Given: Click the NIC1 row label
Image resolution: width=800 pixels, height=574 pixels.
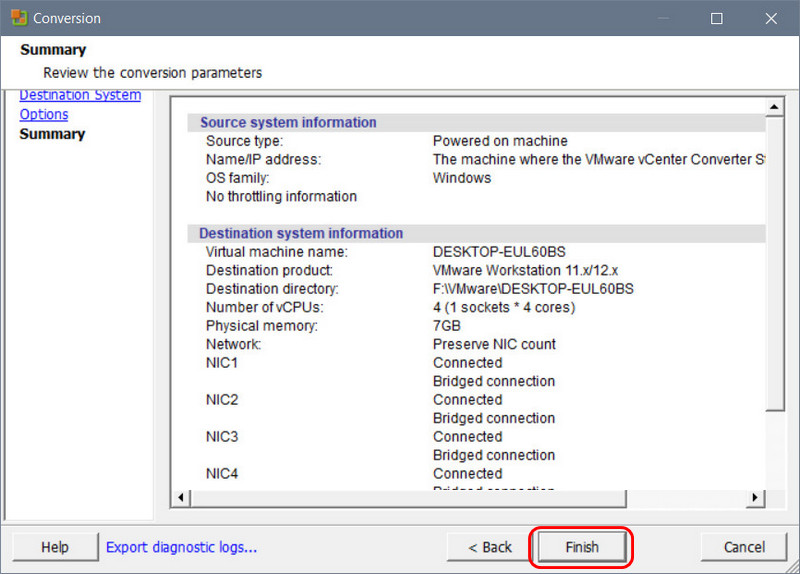Looking at the screenshot, I should [x=222, y=363].
